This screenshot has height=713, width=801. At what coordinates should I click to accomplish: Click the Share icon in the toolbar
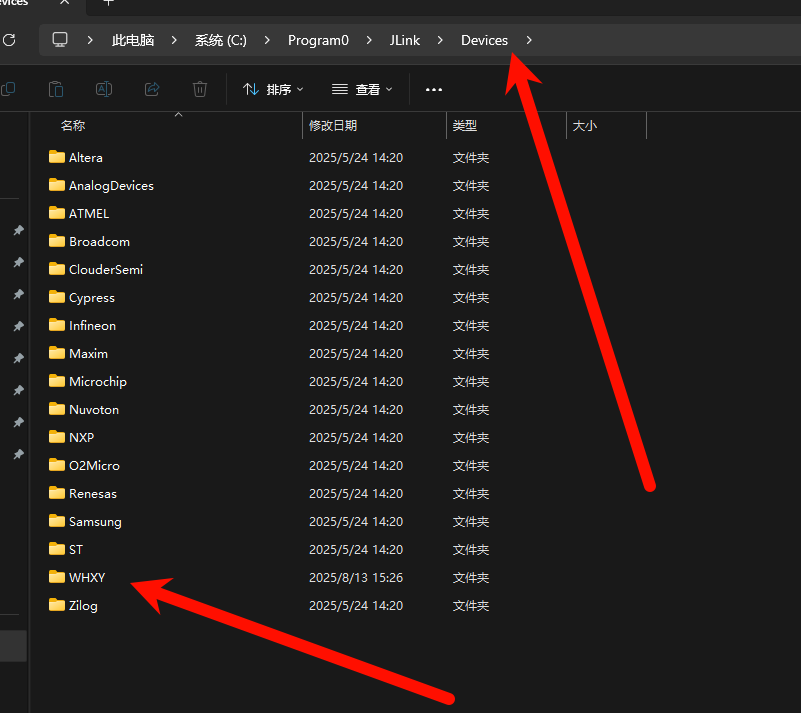pos(152,89)
